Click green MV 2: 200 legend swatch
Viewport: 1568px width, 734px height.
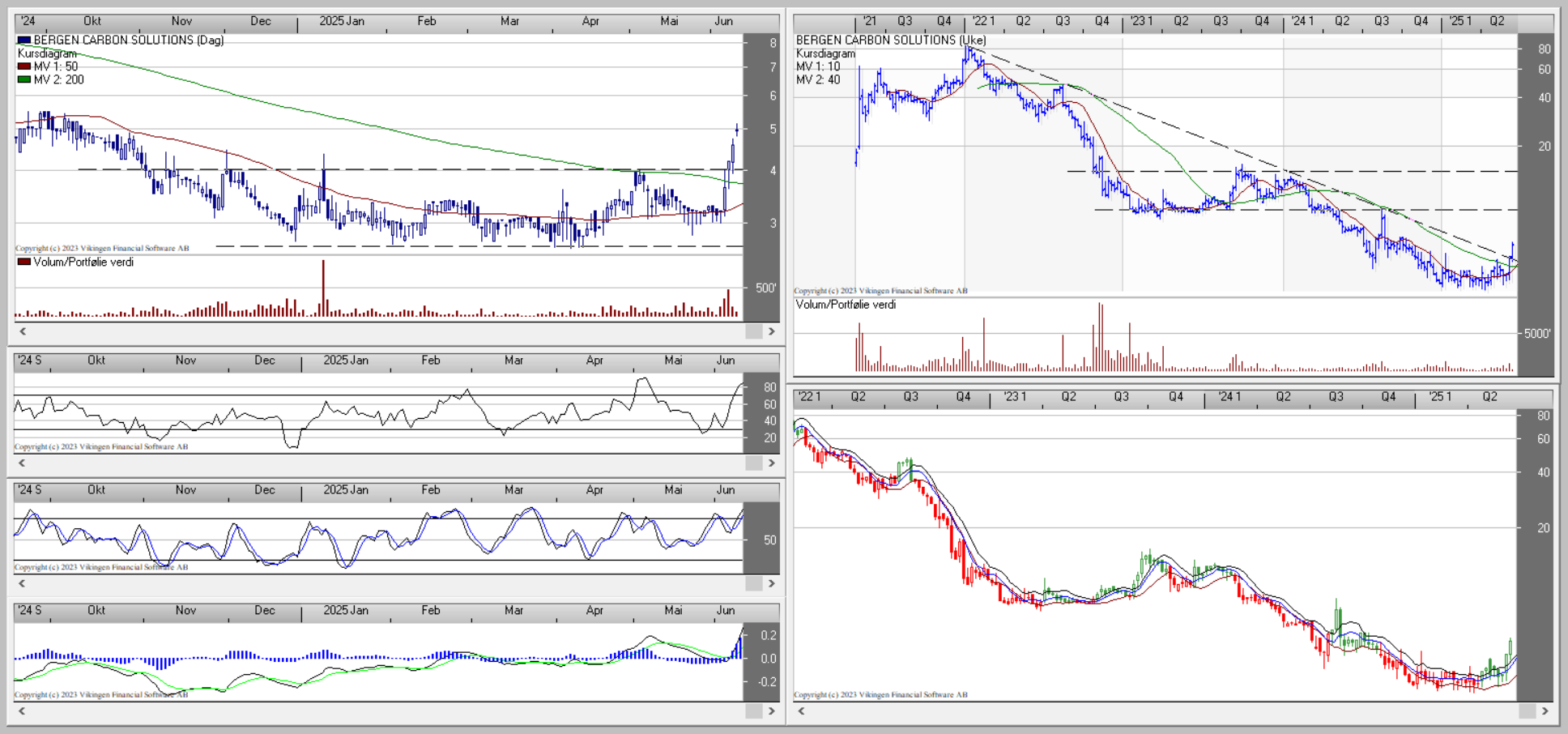click(24, 79)
